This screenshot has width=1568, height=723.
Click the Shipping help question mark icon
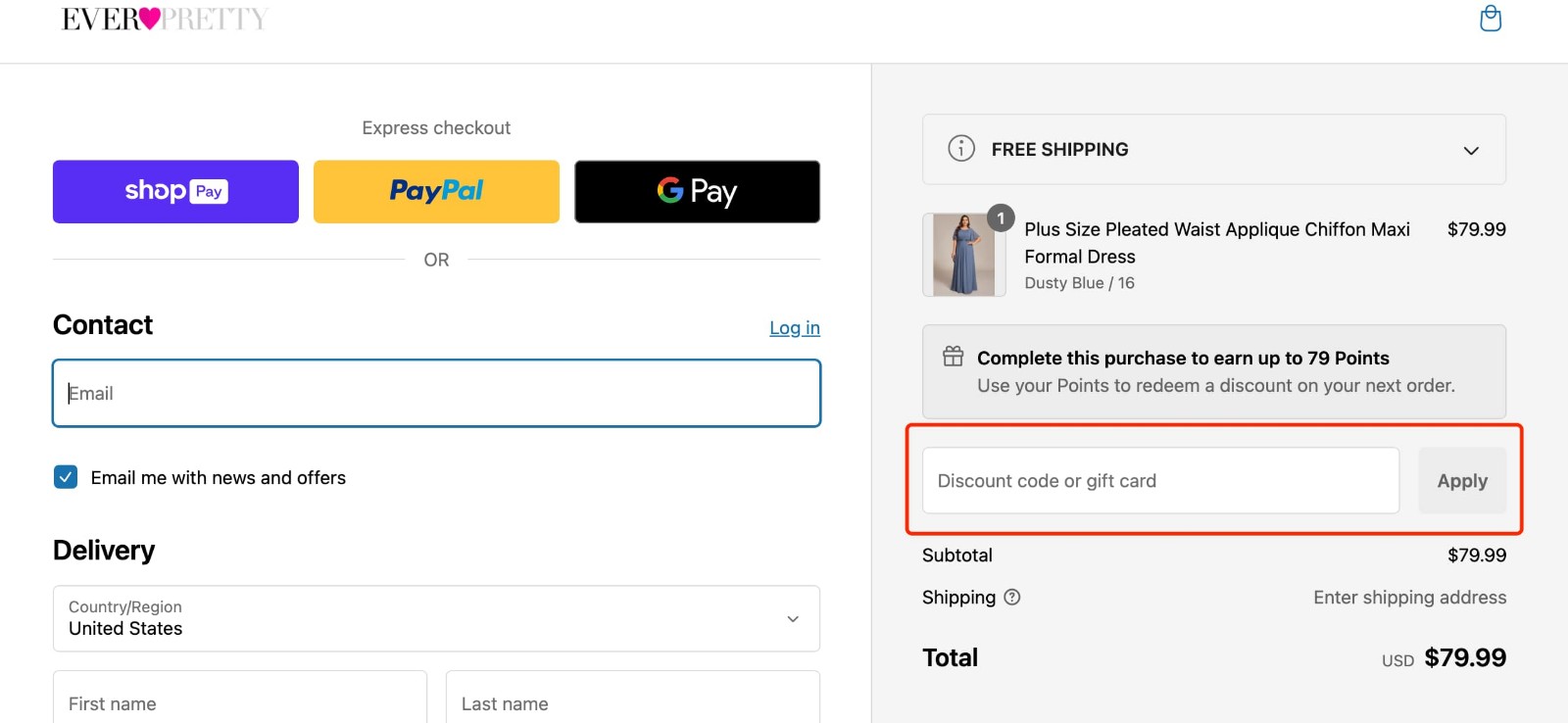(1013, 597)
